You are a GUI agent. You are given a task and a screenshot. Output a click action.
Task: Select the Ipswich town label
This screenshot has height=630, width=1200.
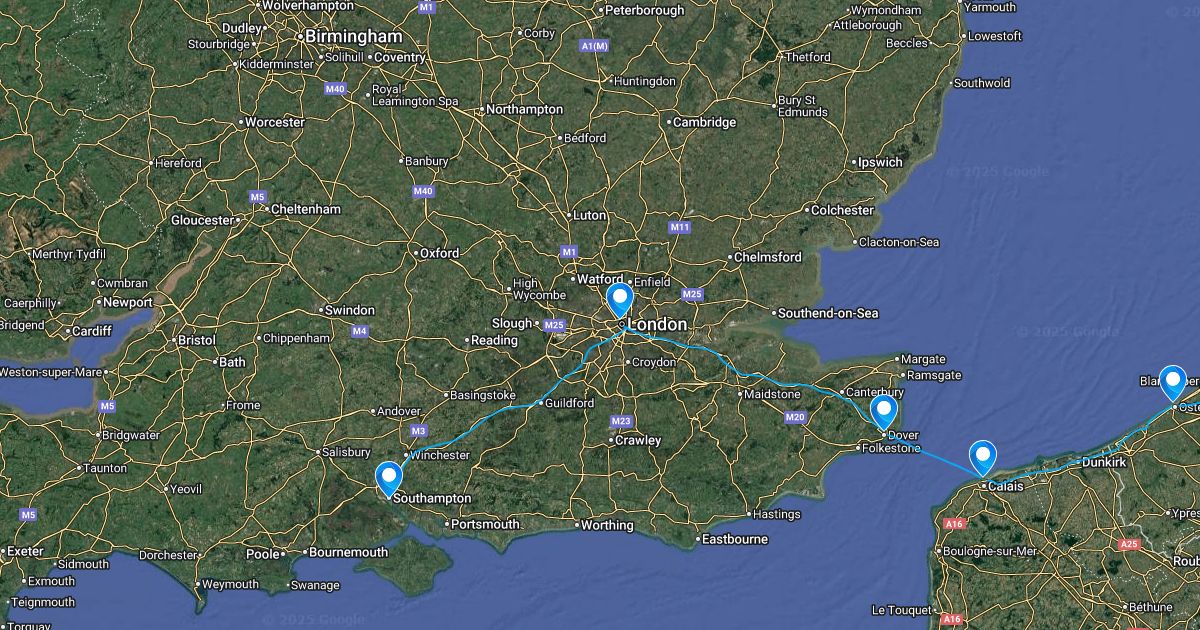tap(880, 162)
